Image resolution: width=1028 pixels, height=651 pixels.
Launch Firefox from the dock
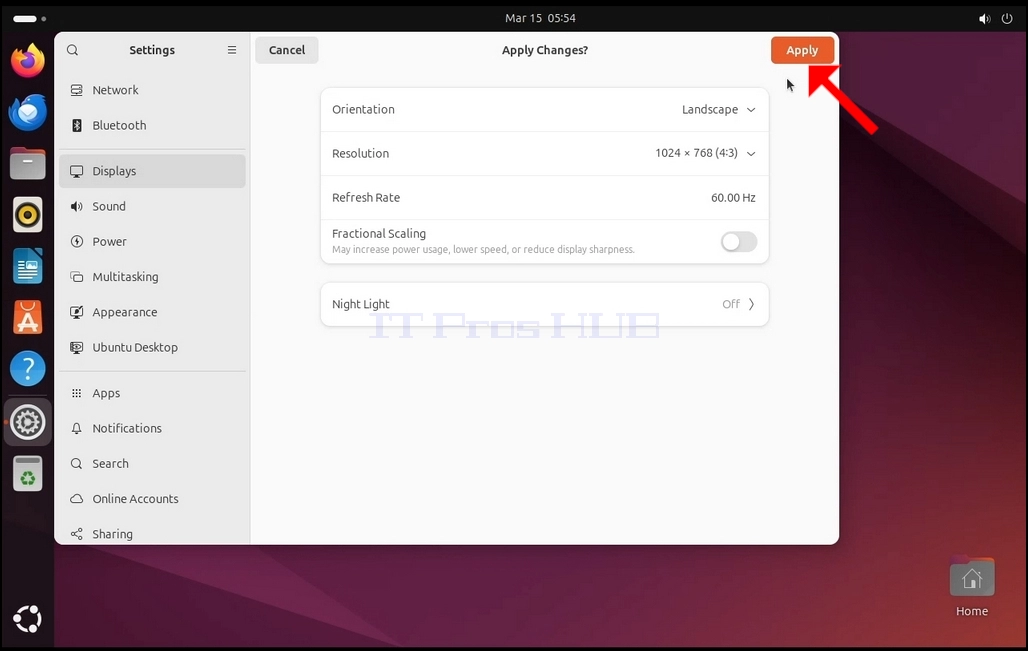[x=28, y=60]
